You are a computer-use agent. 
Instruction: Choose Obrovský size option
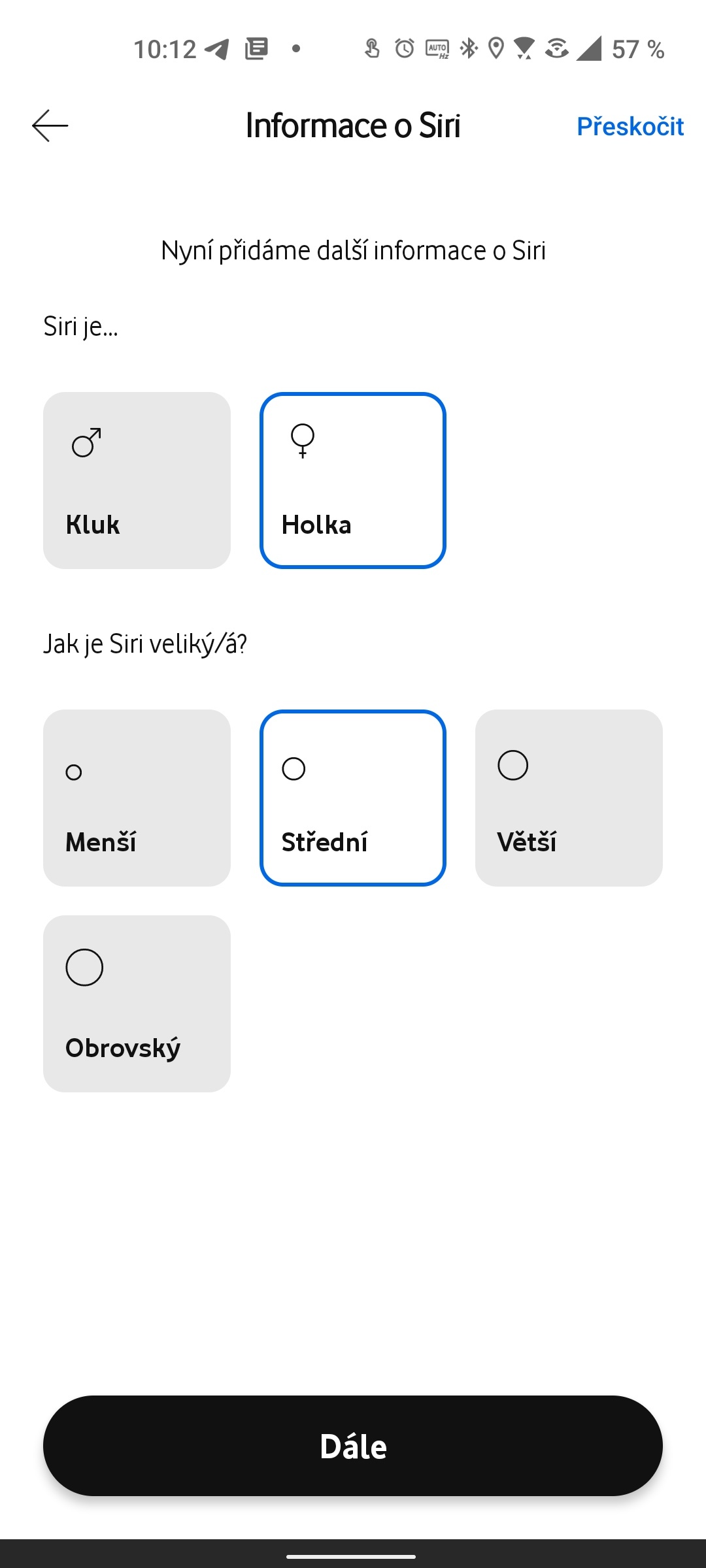tap(137, 1004)
